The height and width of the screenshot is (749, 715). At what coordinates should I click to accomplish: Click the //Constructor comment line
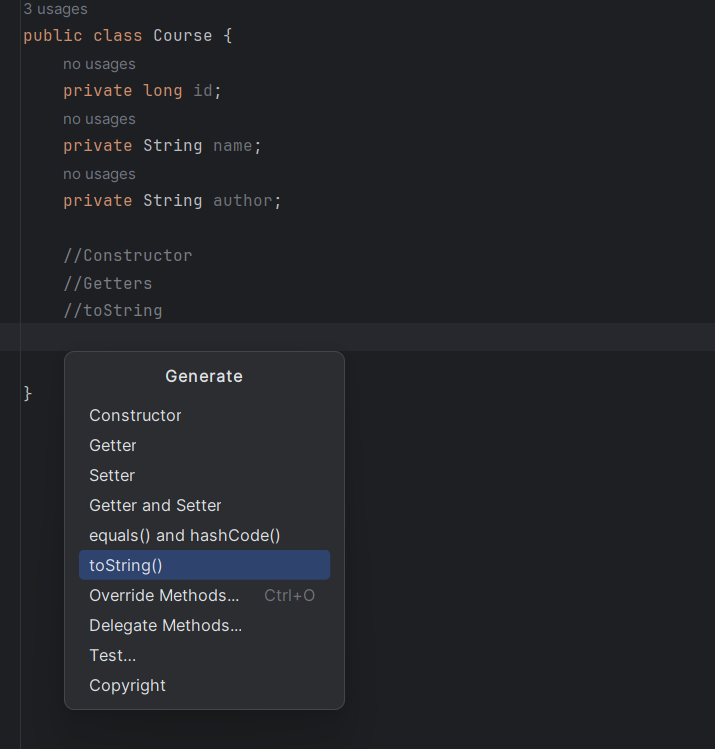tap(128, 256)
